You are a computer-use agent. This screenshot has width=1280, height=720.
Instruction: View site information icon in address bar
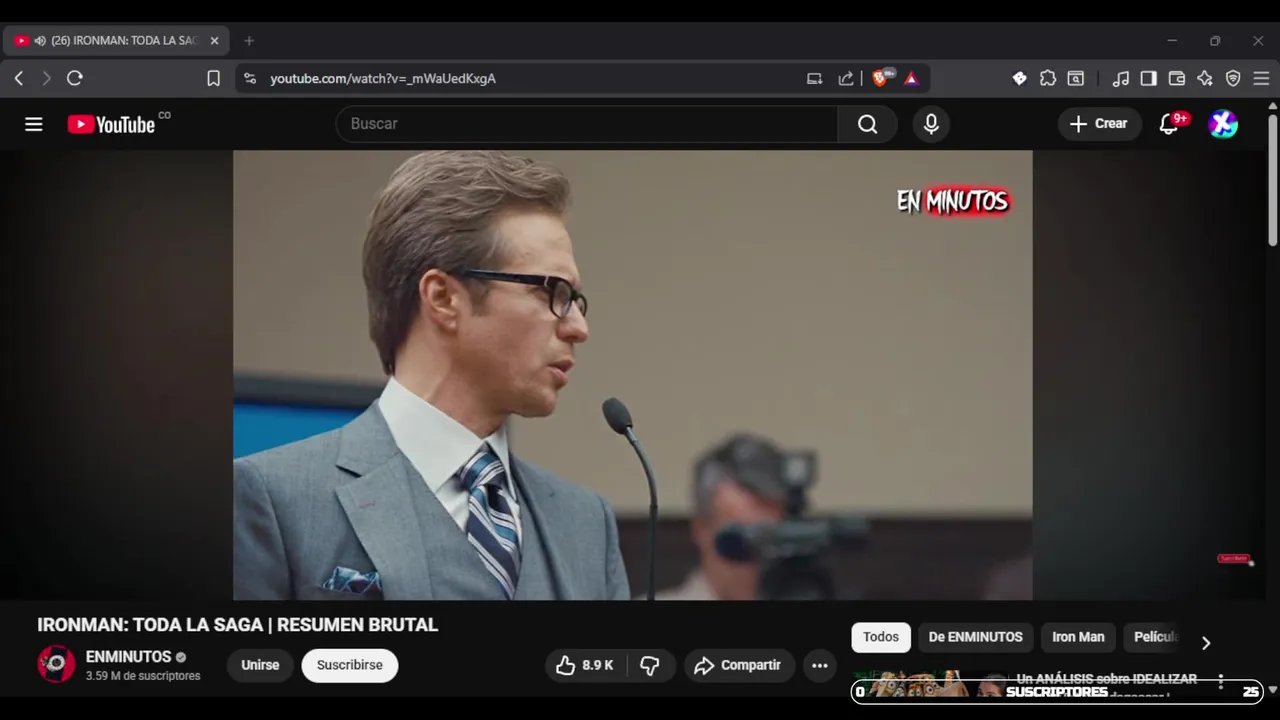pyautogui.click(x=250, y=78)
